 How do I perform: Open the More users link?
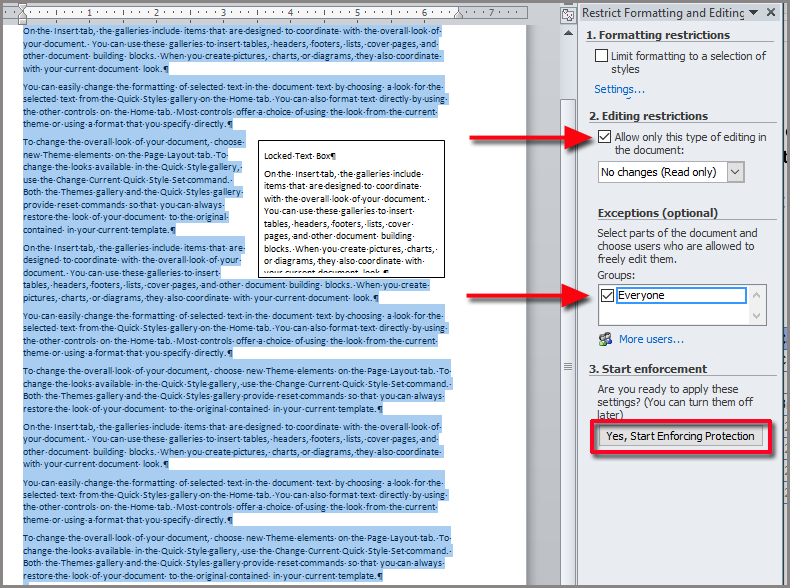[651, 339]
